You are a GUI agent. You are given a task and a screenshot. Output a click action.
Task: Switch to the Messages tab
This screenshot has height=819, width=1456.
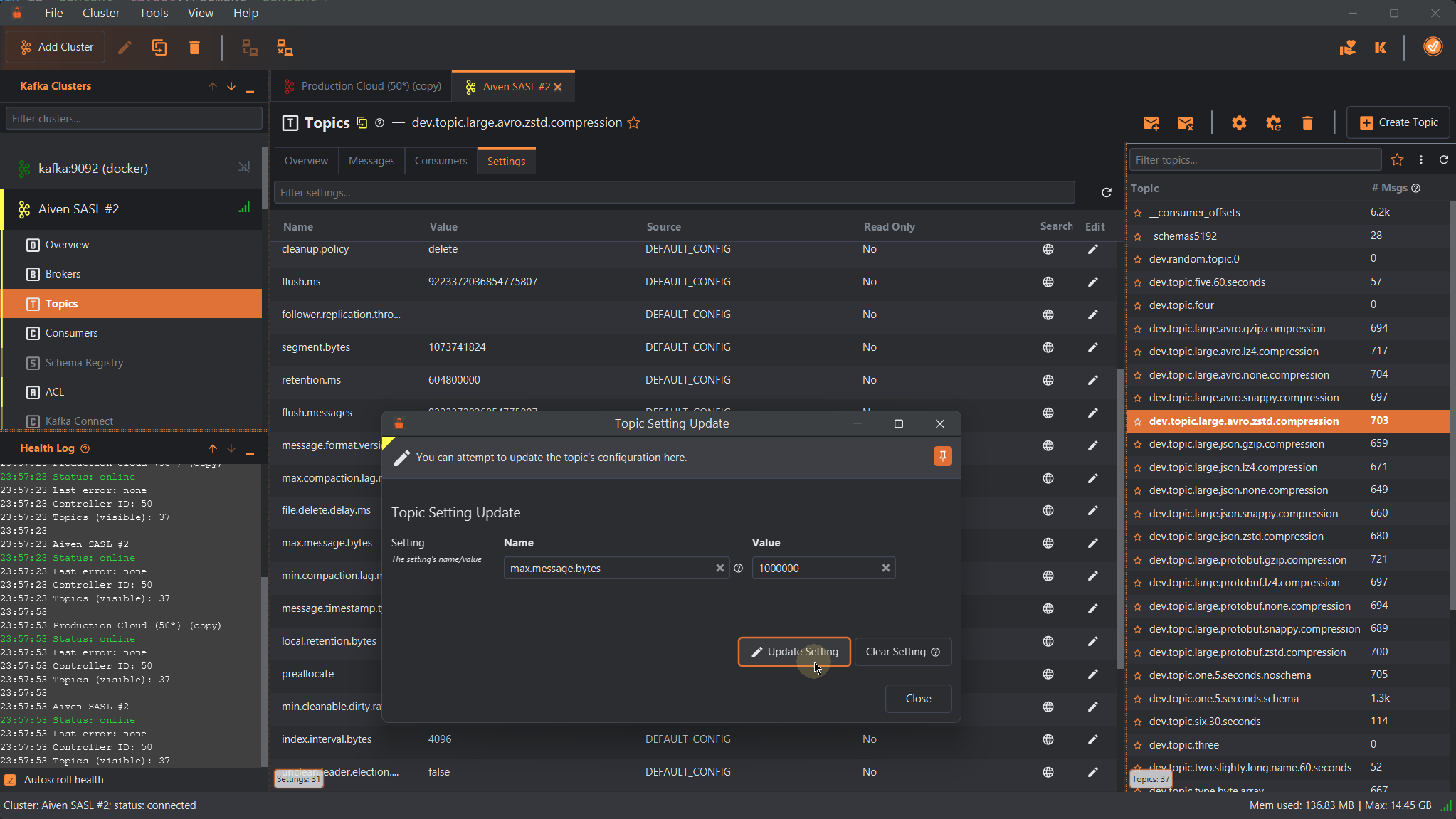pyautogui.click(x=371, y=161)
